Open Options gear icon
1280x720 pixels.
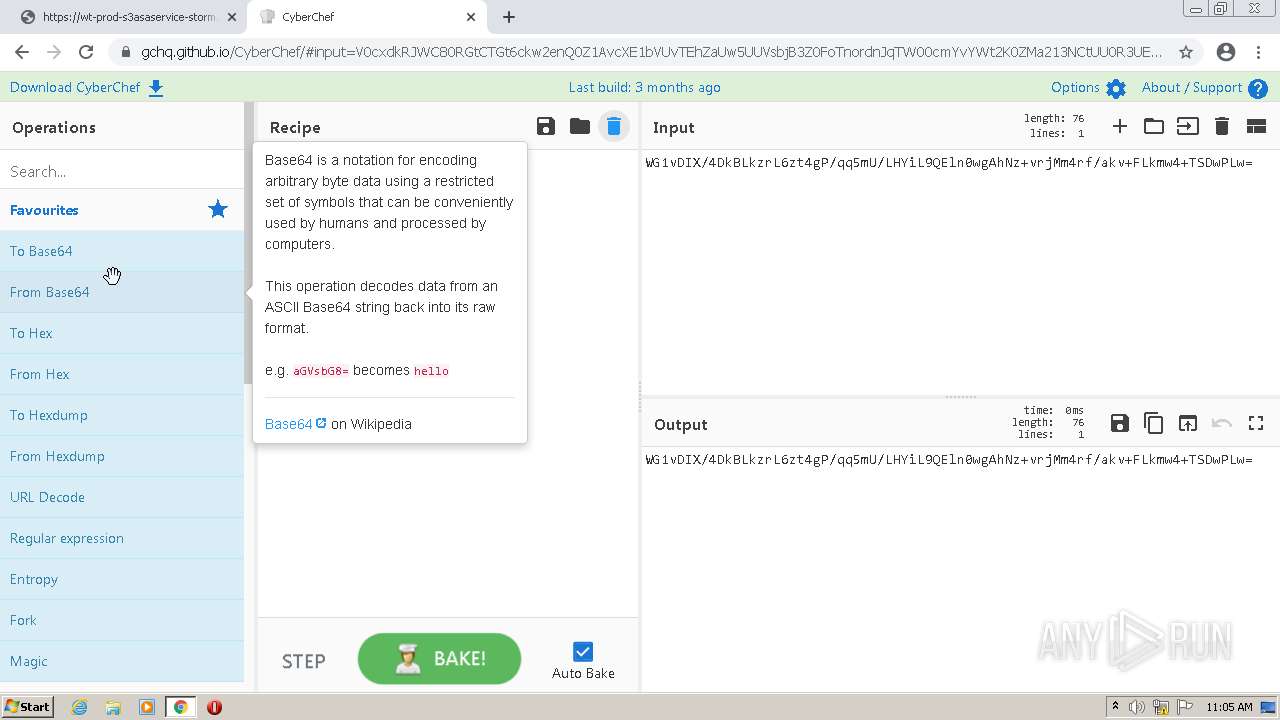point(1116,88)
